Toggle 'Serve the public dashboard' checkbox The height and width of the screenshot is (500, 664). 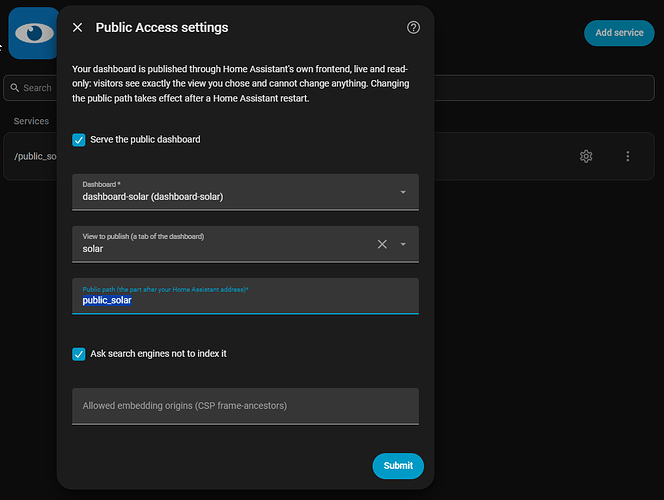pos(79,140)
